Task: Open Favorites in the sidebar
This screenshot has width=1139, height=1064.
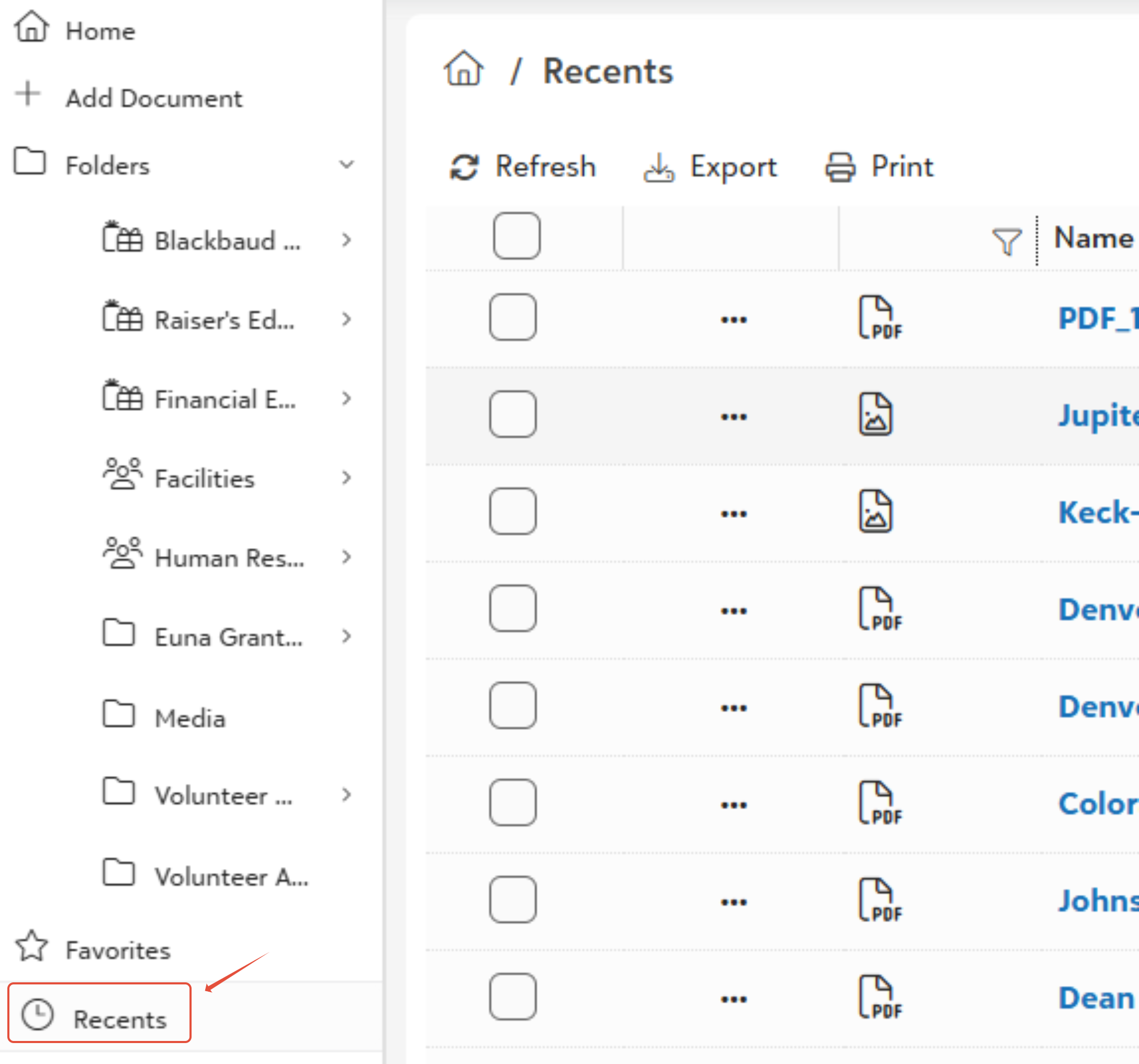Action: (x=117, y=950)
